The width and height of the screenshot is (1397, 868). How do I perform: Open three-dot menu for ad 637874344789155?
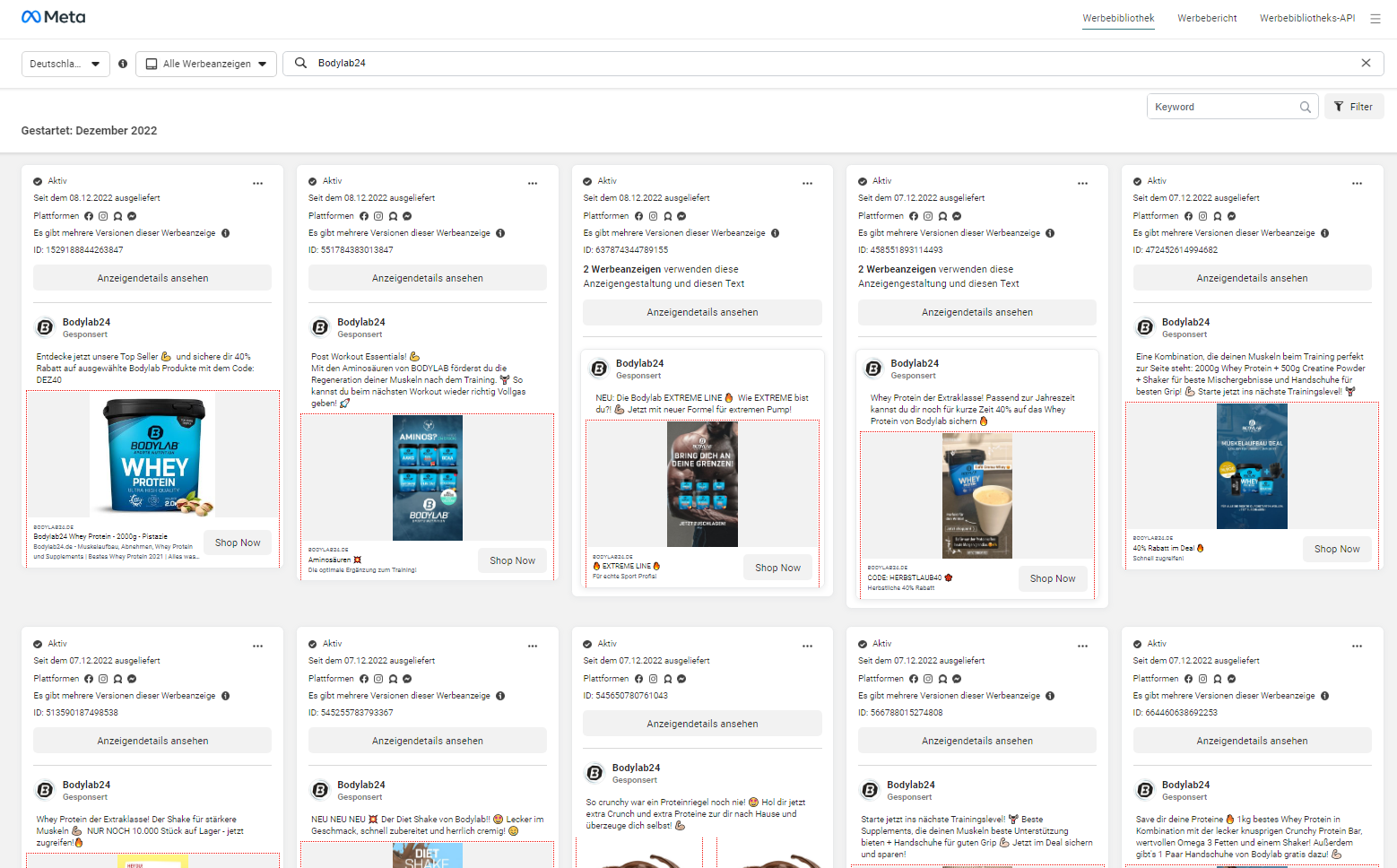click(x=808, y=183)
